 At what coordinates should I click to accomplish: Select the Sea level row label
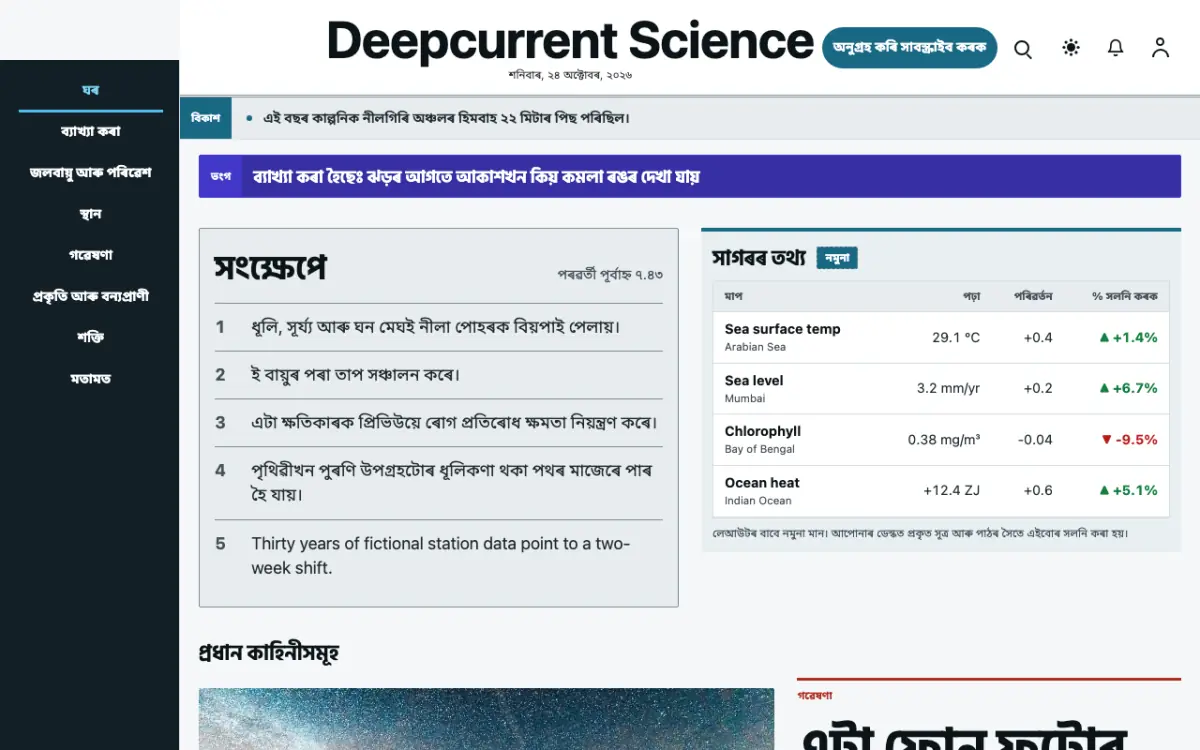pos(754,380)
